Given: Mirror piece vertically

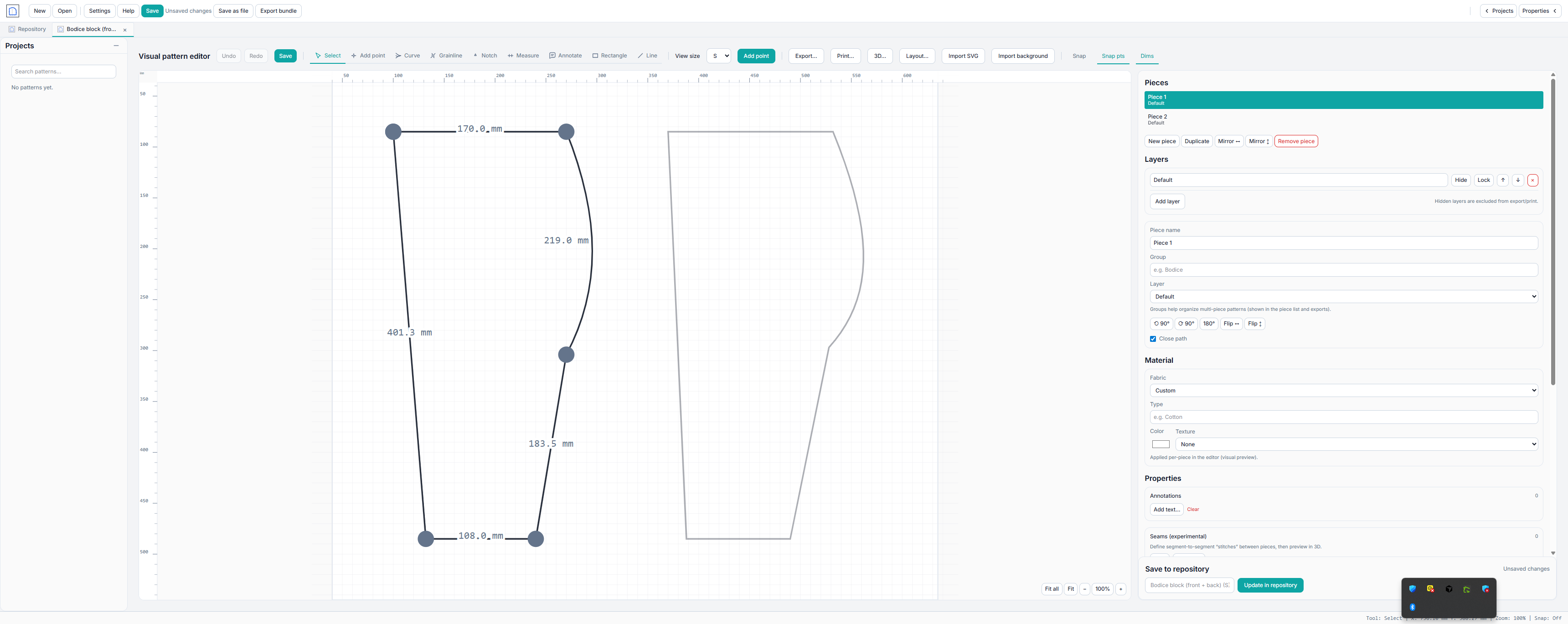Looking at the screenshot, I should (x=1258, y=141).
